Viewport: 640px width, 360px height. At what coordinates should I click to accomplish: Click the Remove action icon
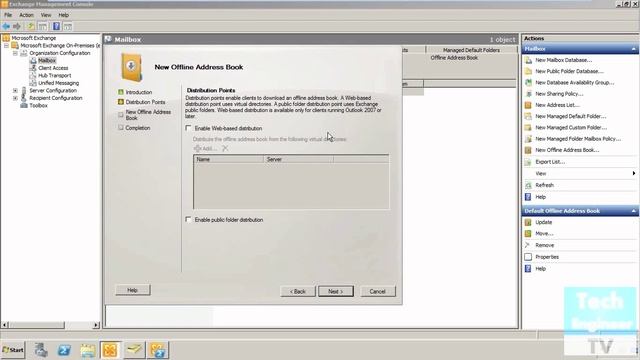click(x=528, y=245)
